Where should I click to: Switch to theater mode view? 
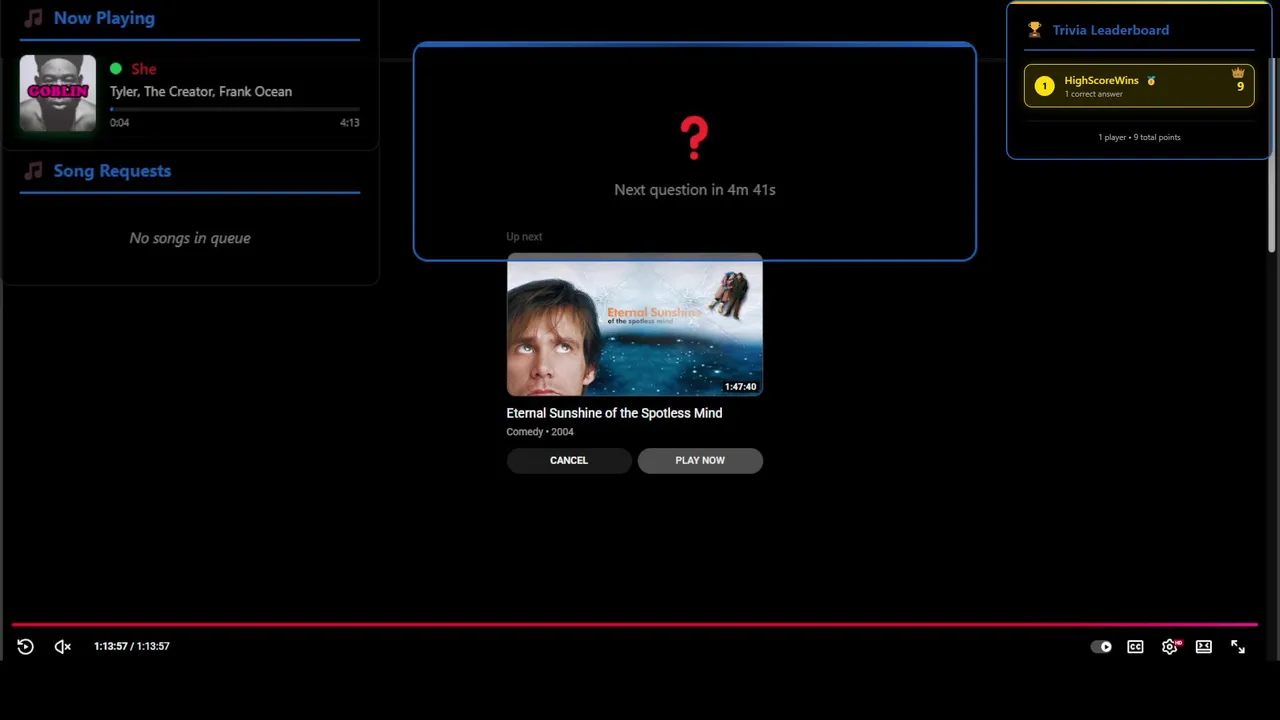pyautogui.click(x=1204, y=647)
